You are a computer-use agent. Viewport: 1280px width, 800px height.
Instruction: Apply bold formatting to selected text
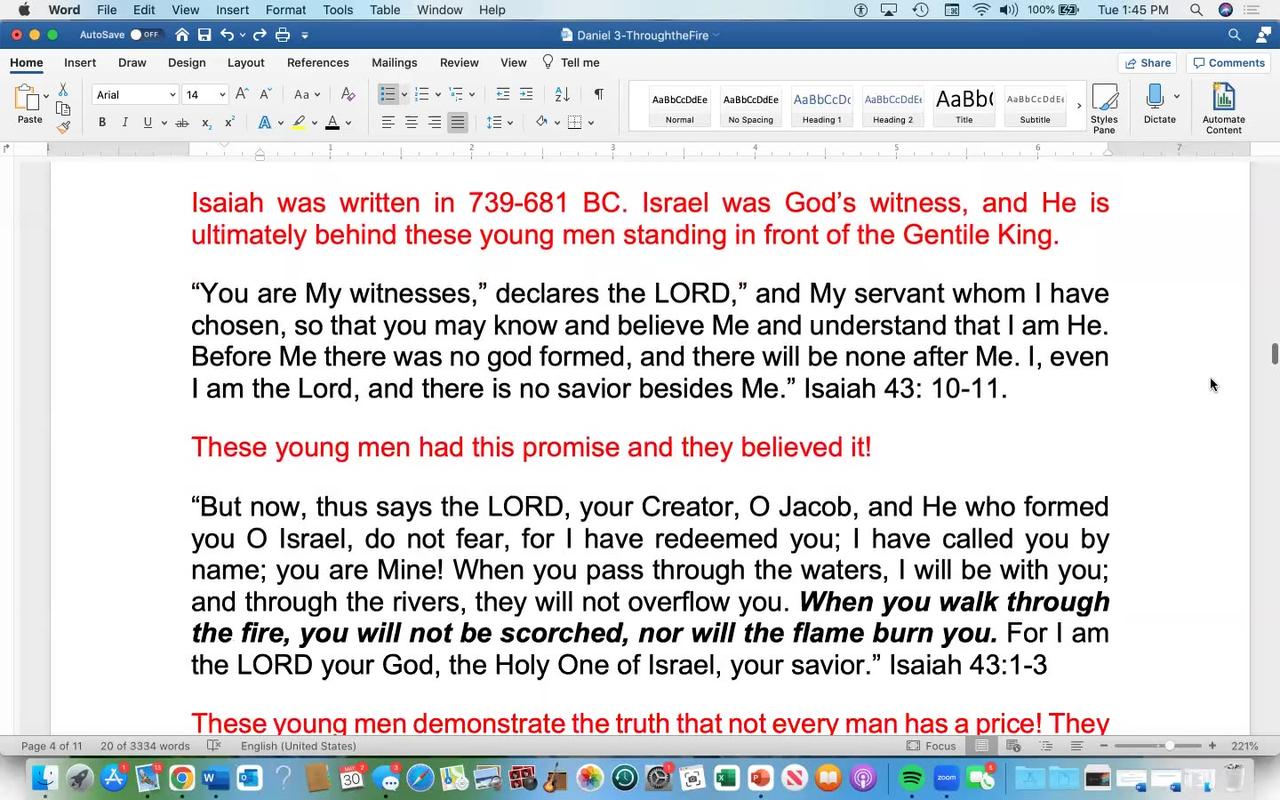(x=101, y=122)
